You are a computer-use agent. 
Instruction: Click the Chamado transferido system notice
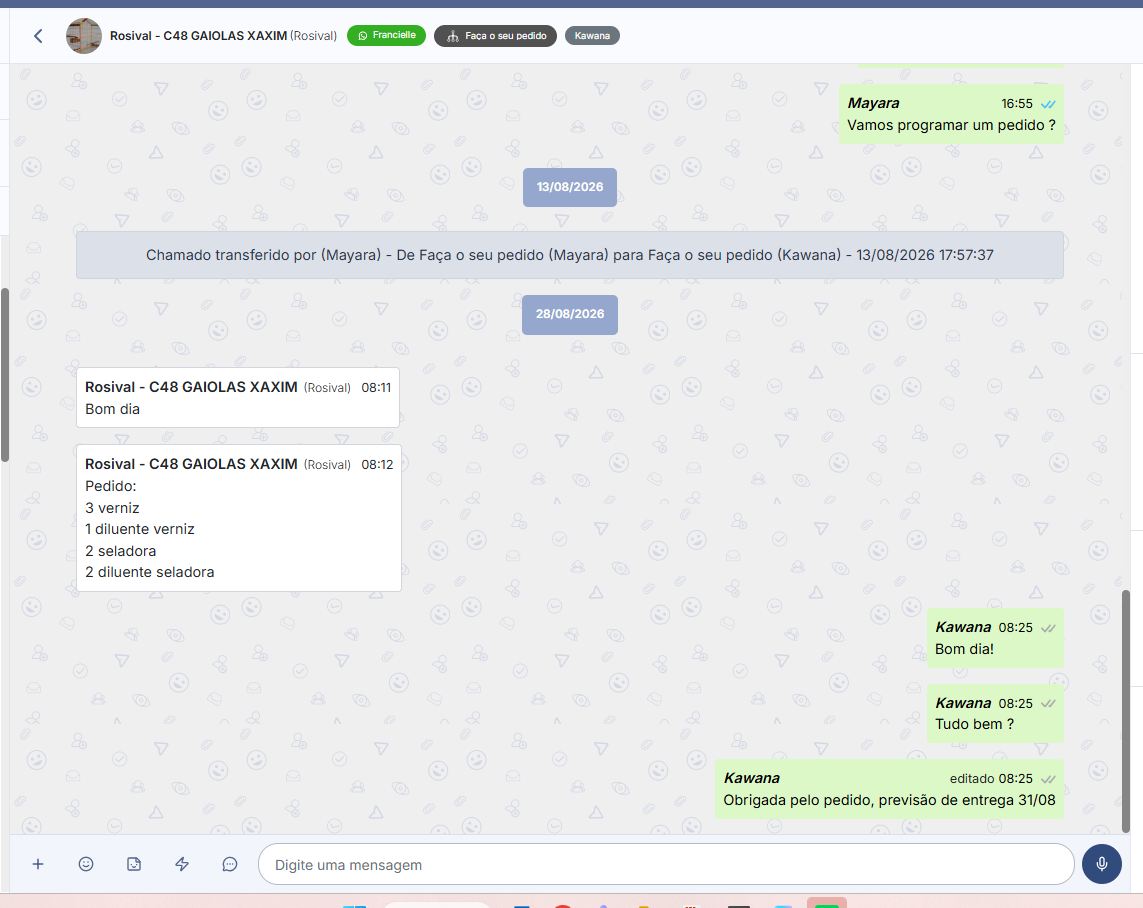pos(570,255)
